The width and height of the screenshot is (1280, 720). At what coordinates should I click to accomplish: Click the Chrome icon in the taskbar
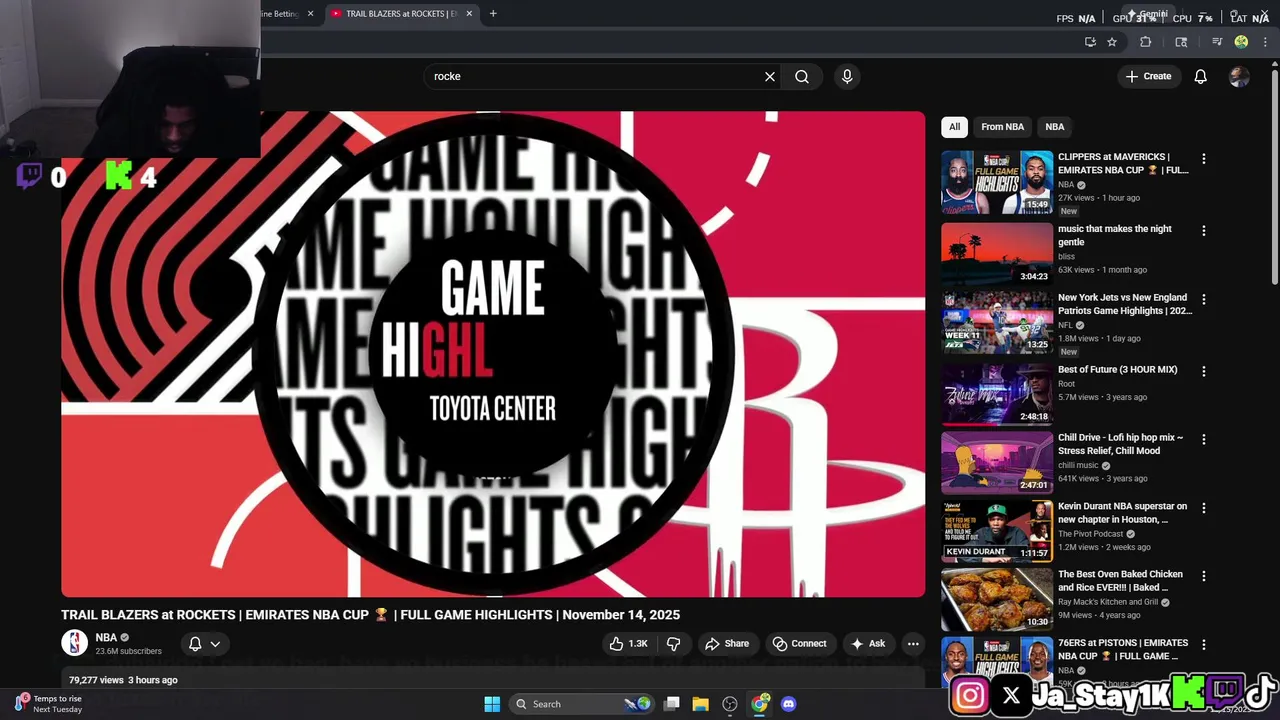point(760,704)
